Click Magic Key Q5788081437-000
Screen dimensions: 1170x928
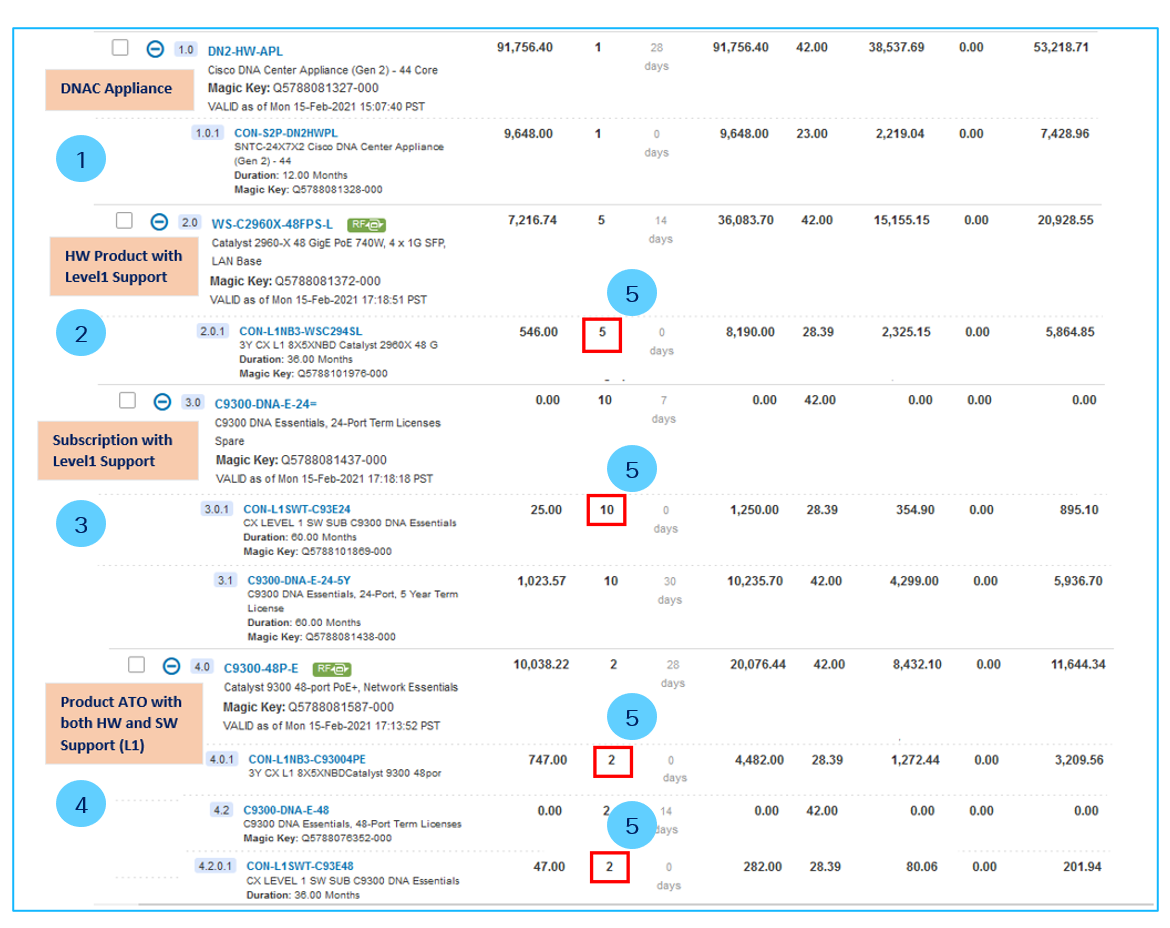pos(301,460)
